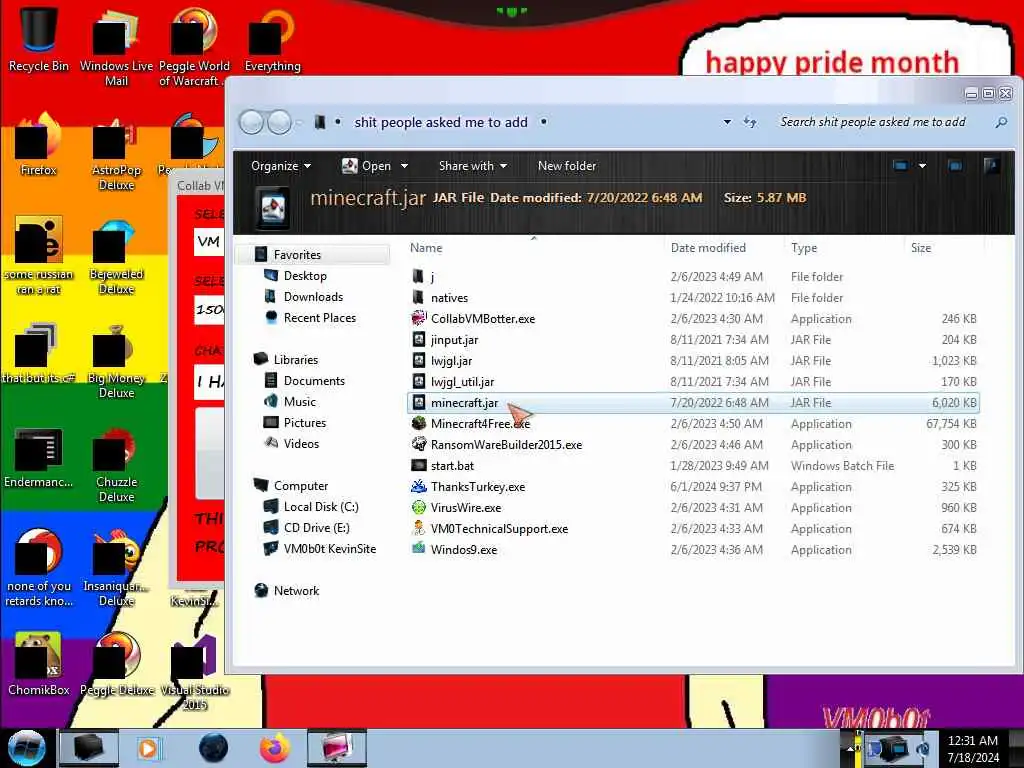Viewport: 1024px width, 768px height.
Task: Select Libraries in the navigation pane
Action: (x=296, y=359)
